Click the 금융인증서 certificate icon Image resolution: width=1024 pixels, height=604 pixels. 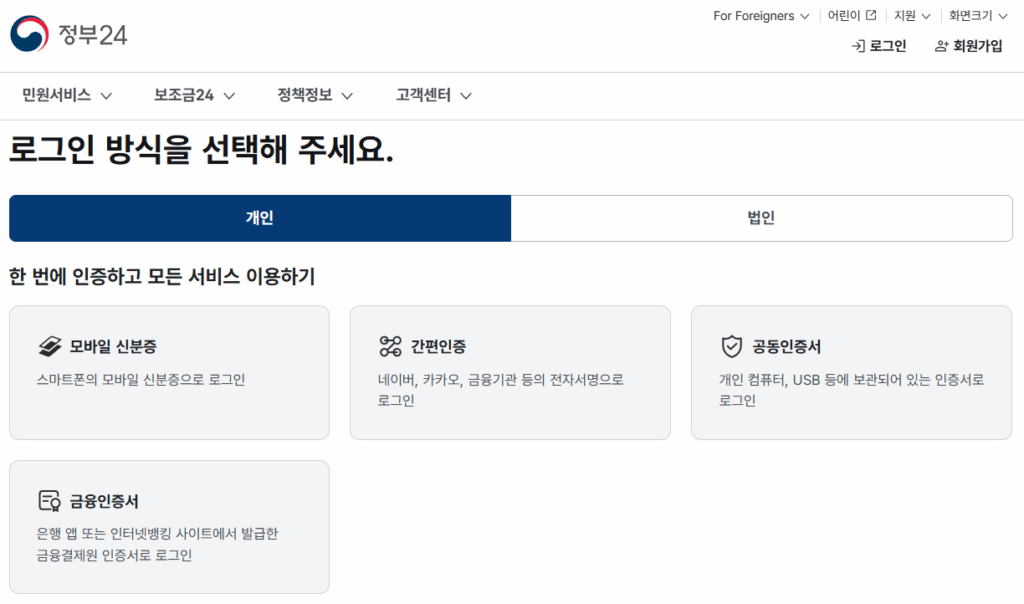tap(50, 501)
